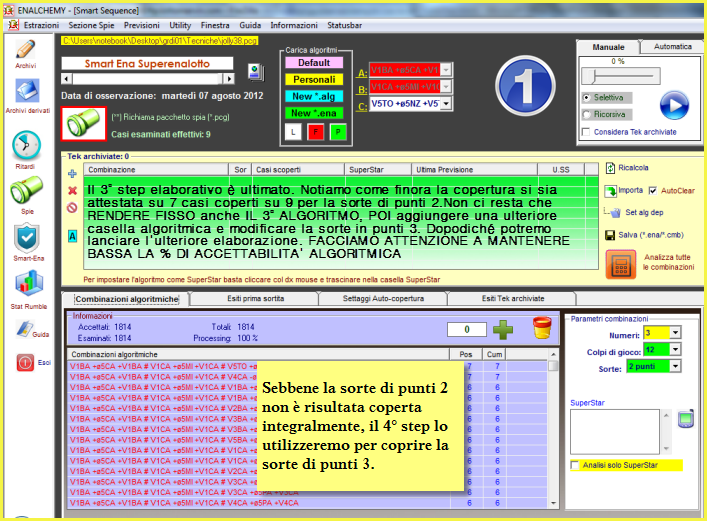Click the cyan A icon in list toolbar
Image resolution: width=707 pixels, height=521 pixels.
72,236
